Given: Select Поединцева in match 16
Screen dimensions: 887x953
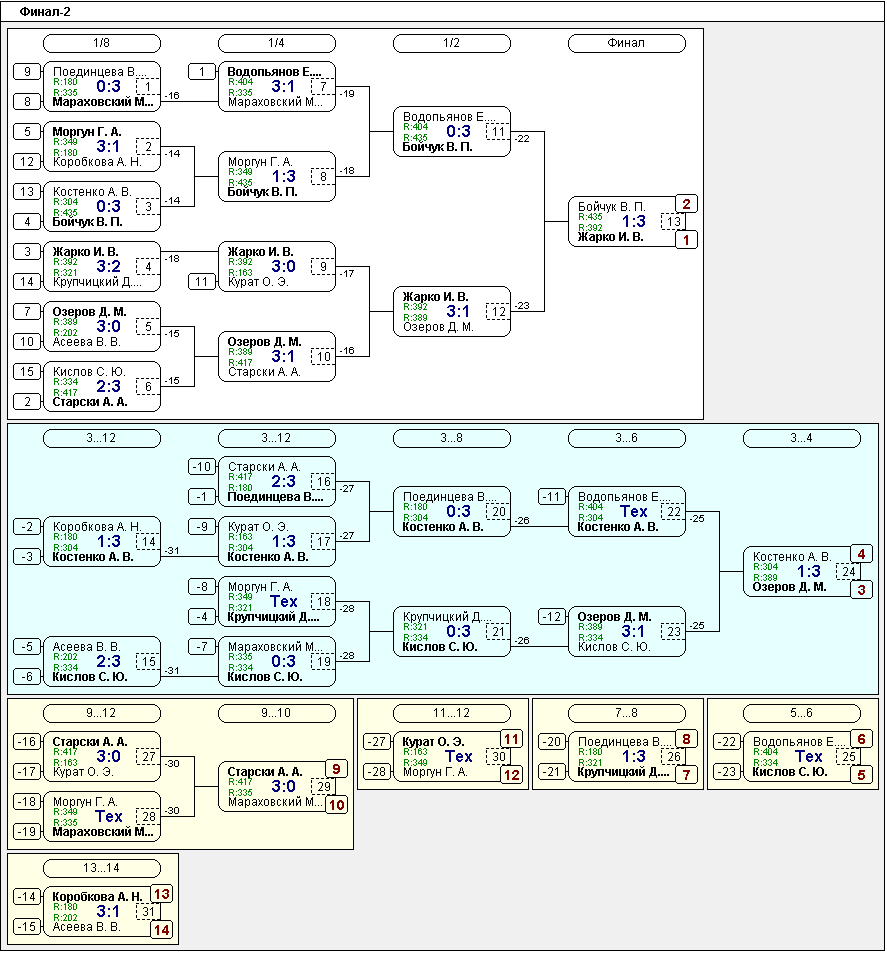Looking at the screenshot, I should pos(275,497).
